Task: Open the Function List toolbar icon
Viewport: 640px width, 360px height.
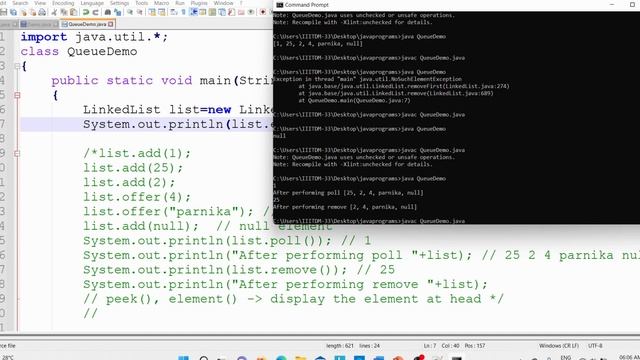Action: (x=231, y=12)
